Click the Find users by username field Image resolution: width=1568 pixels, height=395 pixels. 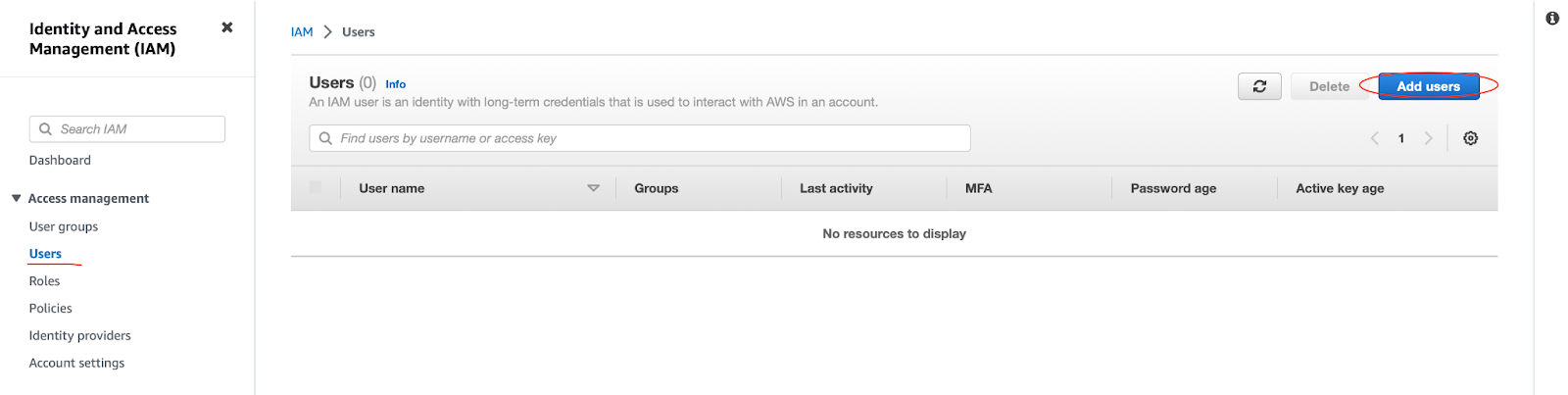coord(647,138)
